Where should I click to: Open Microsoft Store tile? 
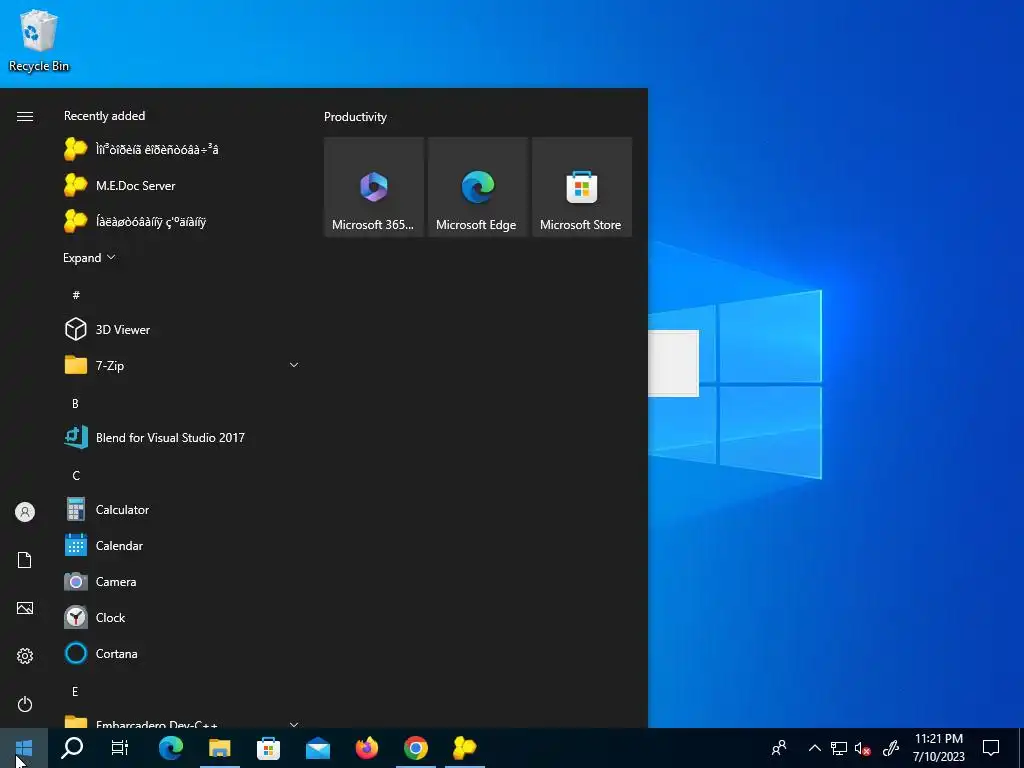click(x=581, y=187)
